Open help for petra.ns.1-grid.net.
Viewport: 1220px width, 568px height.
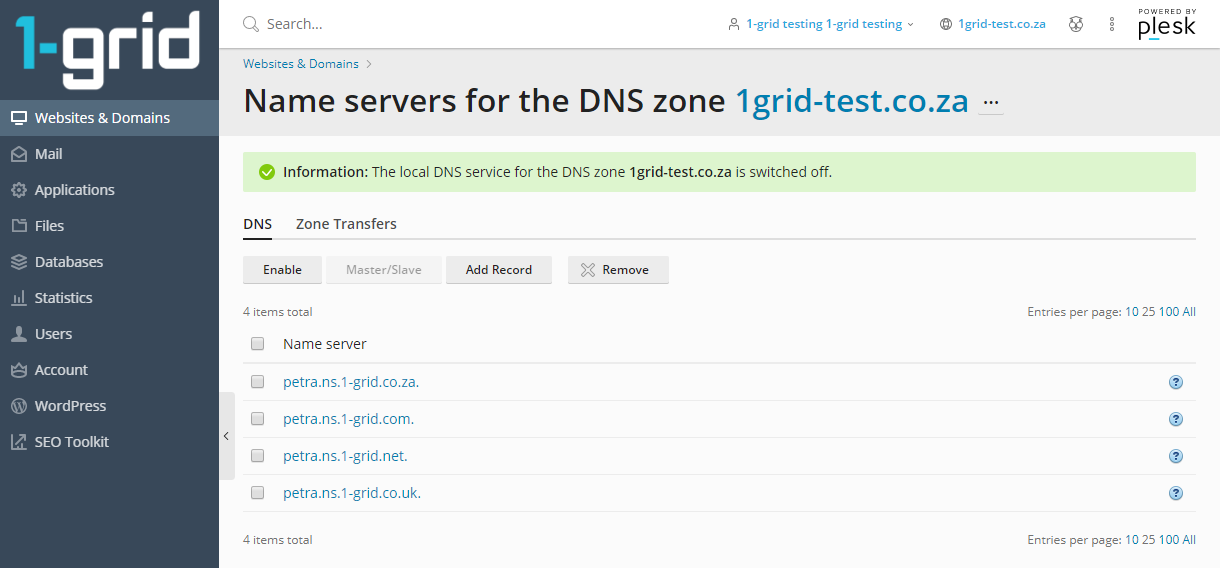[x=1176, y=456]
